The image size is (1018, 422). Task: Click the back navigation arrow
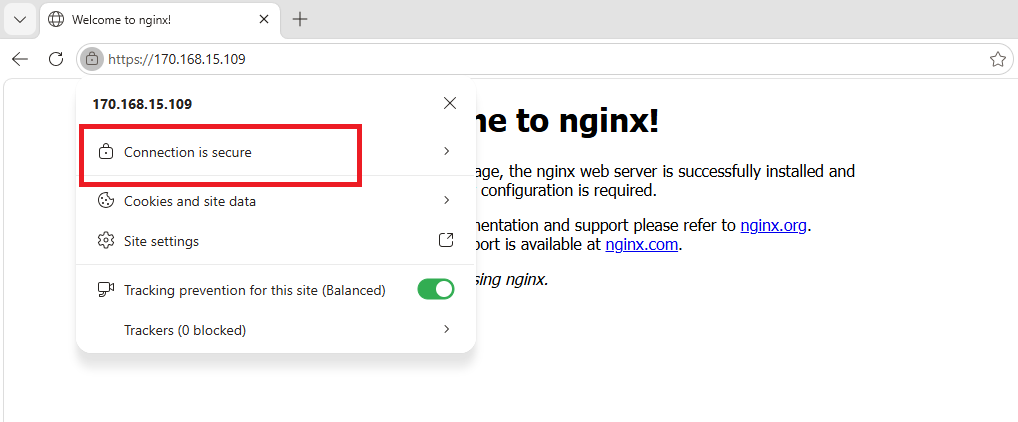point(20,60)
